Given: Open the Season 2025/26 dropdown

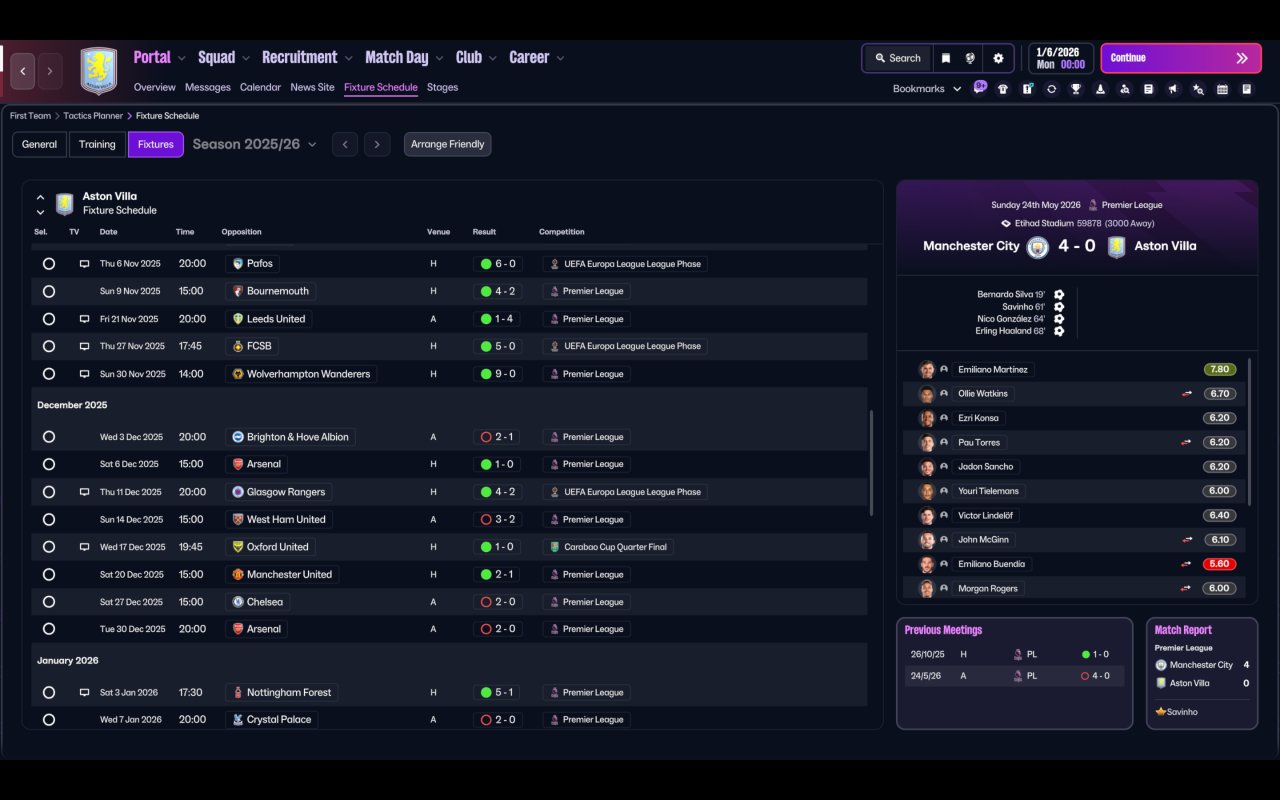Looking at the screenshot, I should tap(254, 144).
